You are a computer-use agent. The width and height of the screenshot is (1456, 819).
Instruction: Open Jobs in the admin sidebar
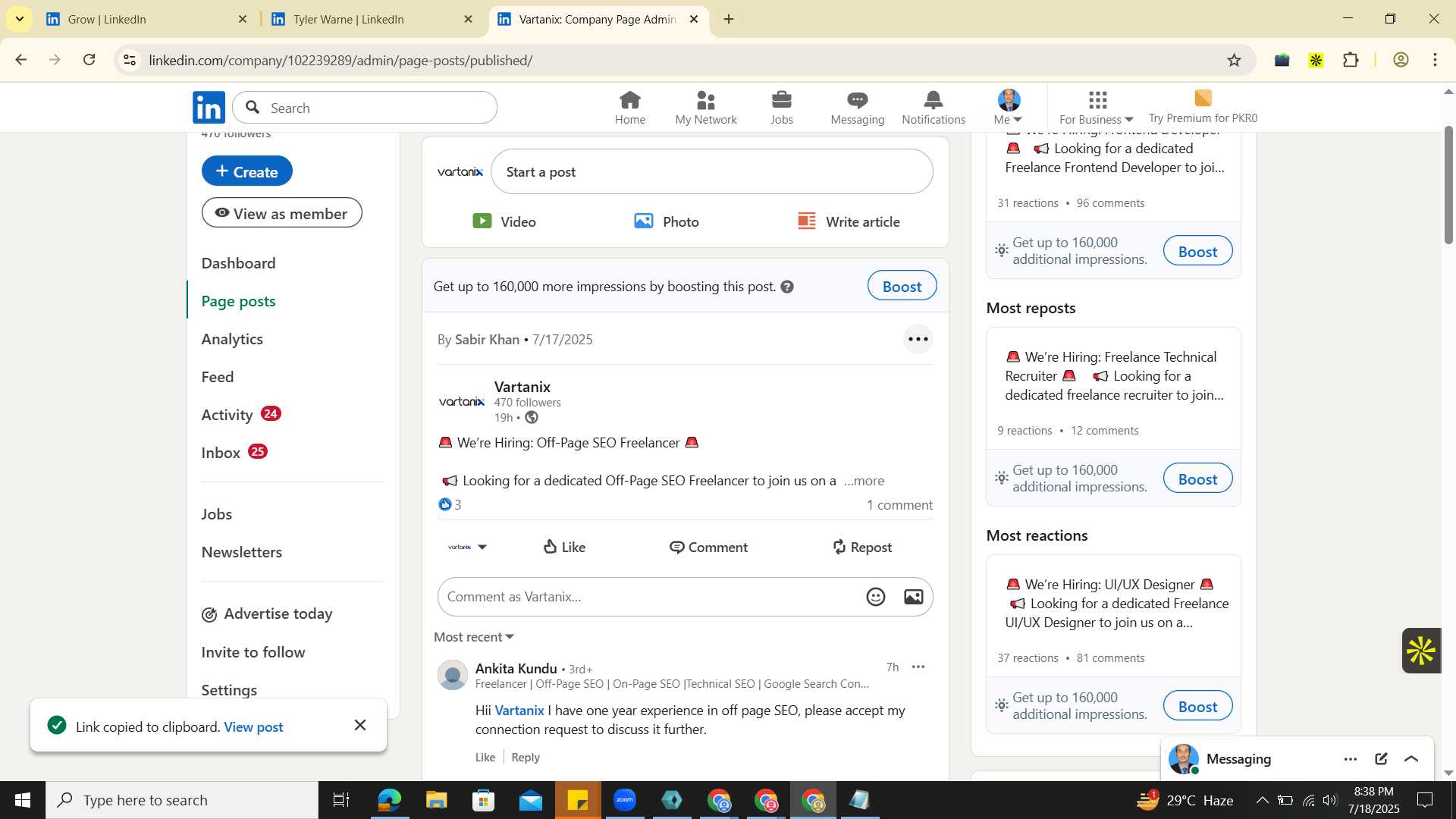click(216, 514)
